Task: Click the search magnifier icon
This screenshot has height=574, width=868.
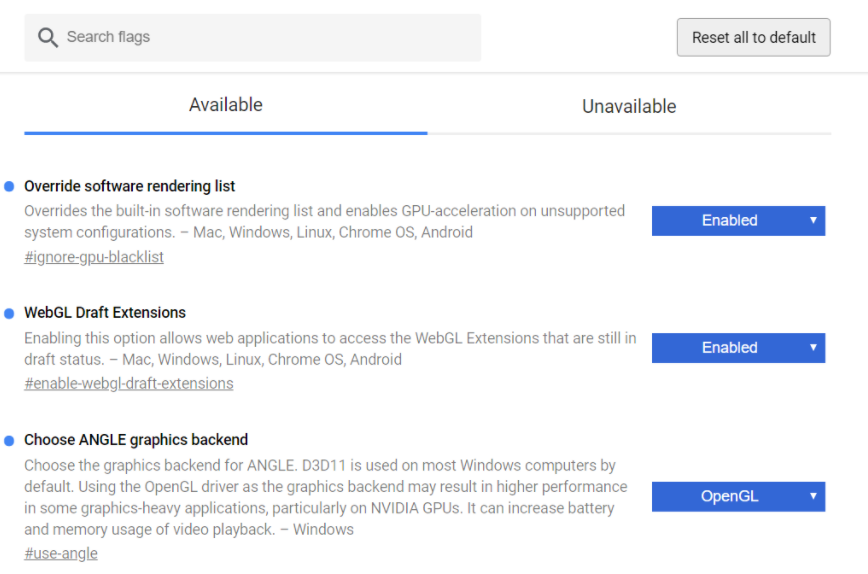Action: coord(48,37)
